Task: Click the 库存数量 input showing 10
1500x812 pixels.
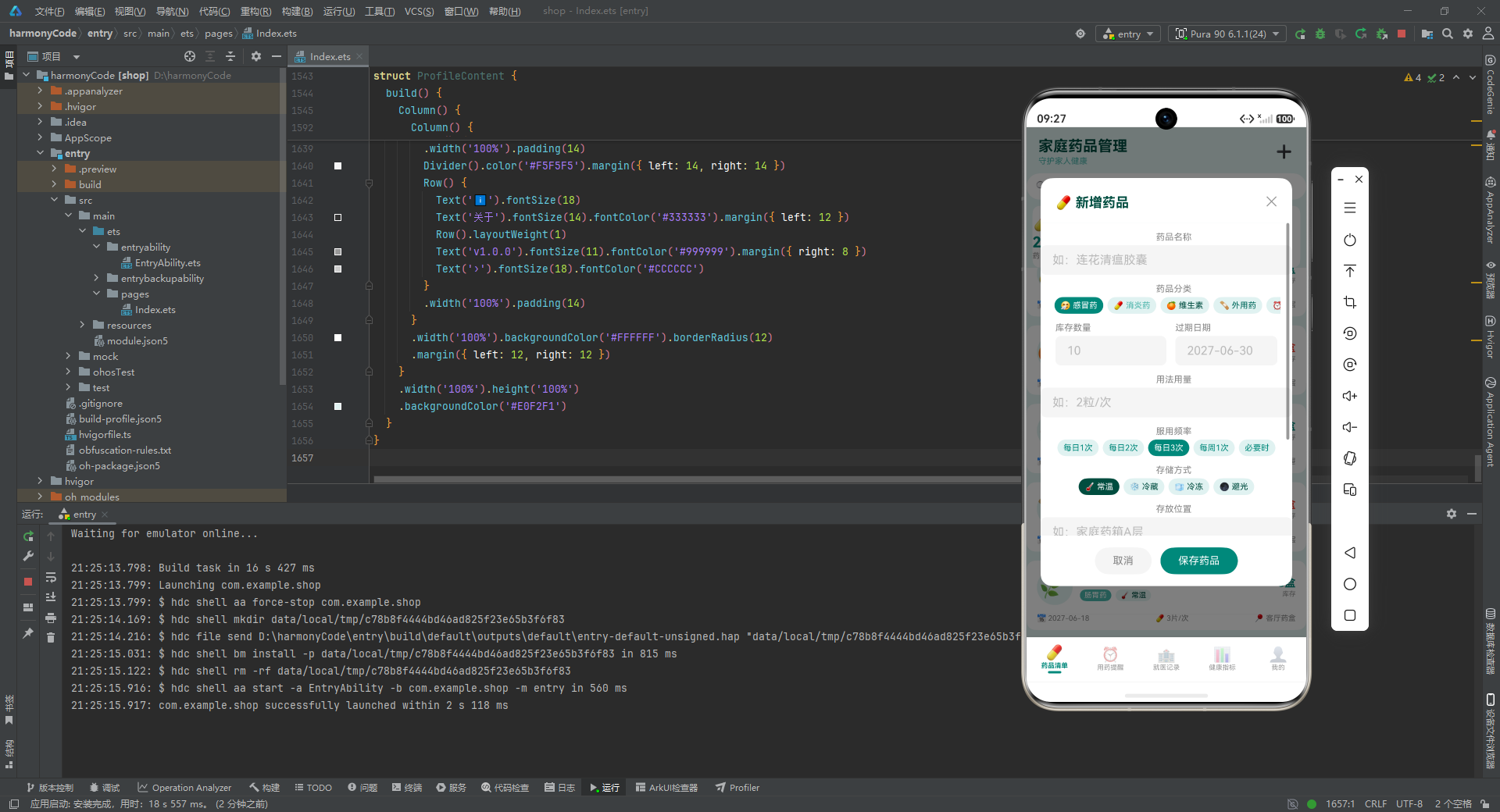Action: coord(1110,351)
